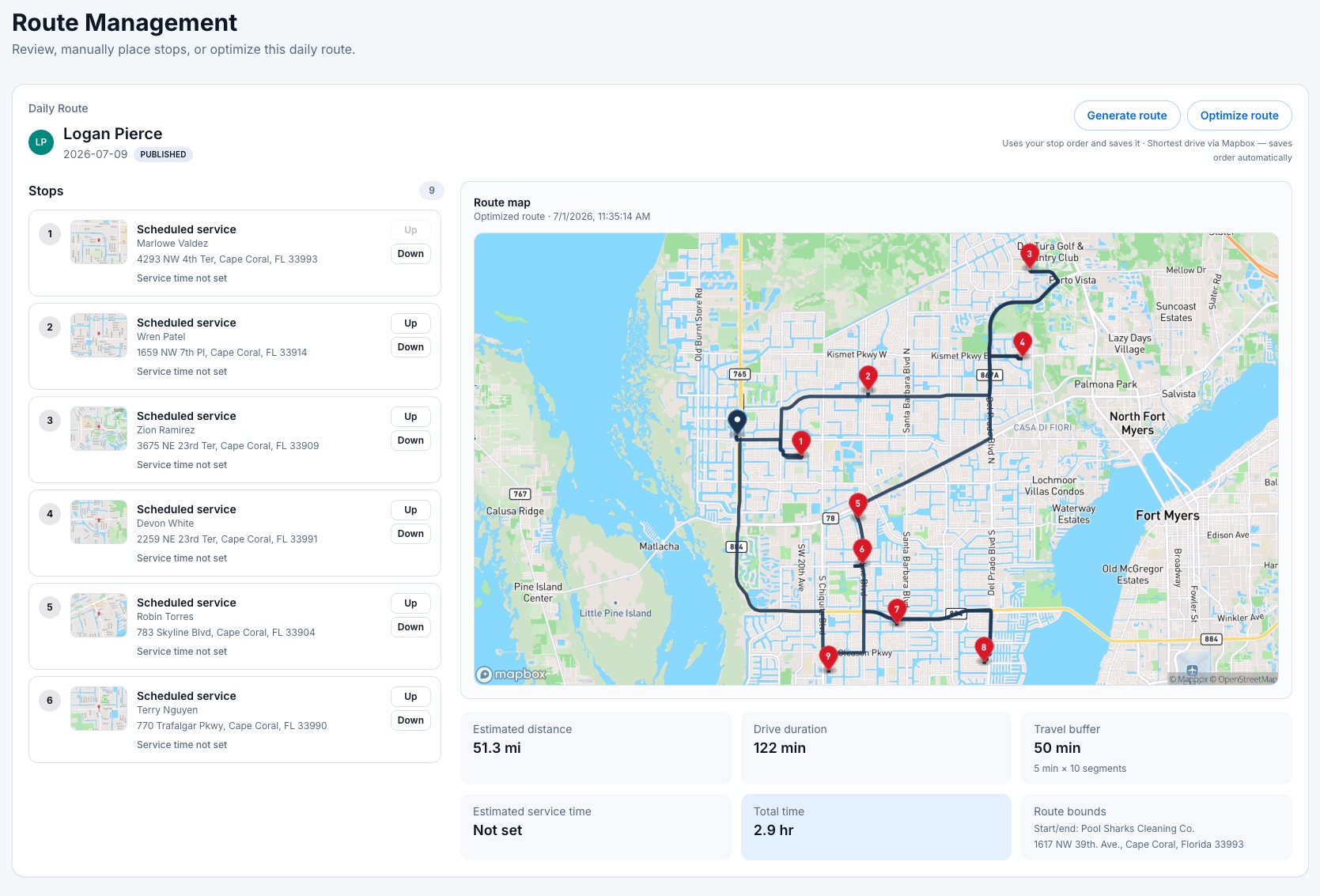Click map pin number 4
Viewport: 1320px width, 896px height.
pyautogui.click(x=1022, y=344)
